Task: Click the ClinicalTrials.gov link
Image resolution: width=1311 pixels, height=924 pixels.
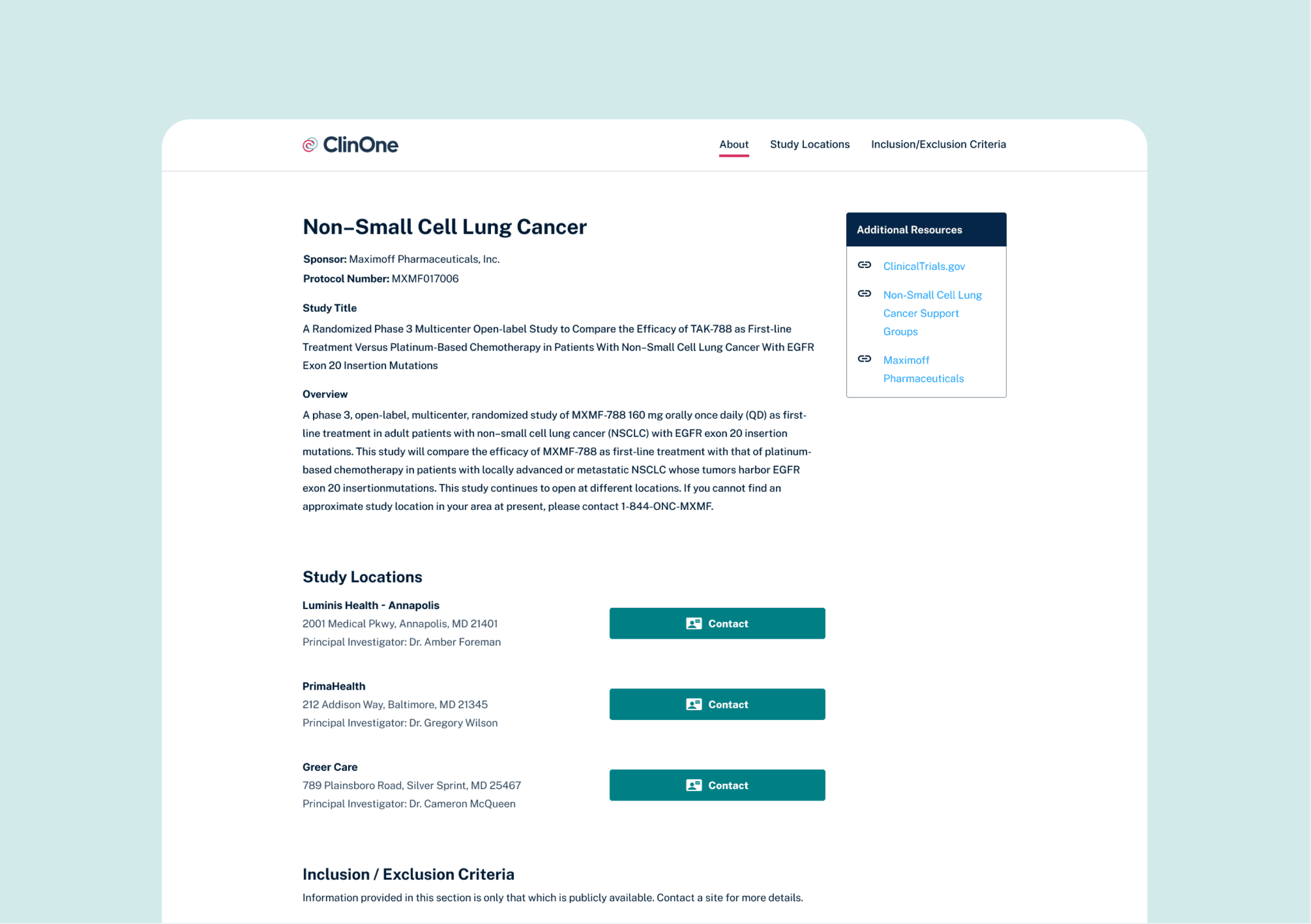Action: pyautogui.click(x=924, y=266)
